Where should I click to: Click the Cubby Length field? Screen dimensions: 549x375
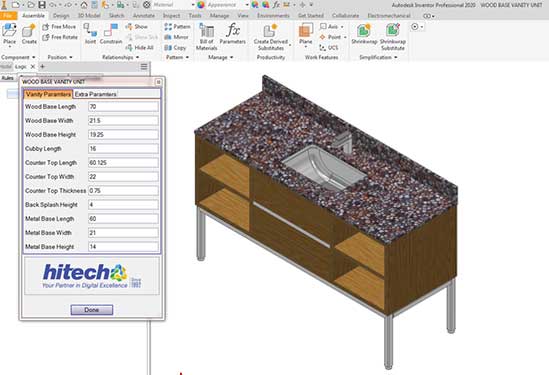click(x=123, y=149)
